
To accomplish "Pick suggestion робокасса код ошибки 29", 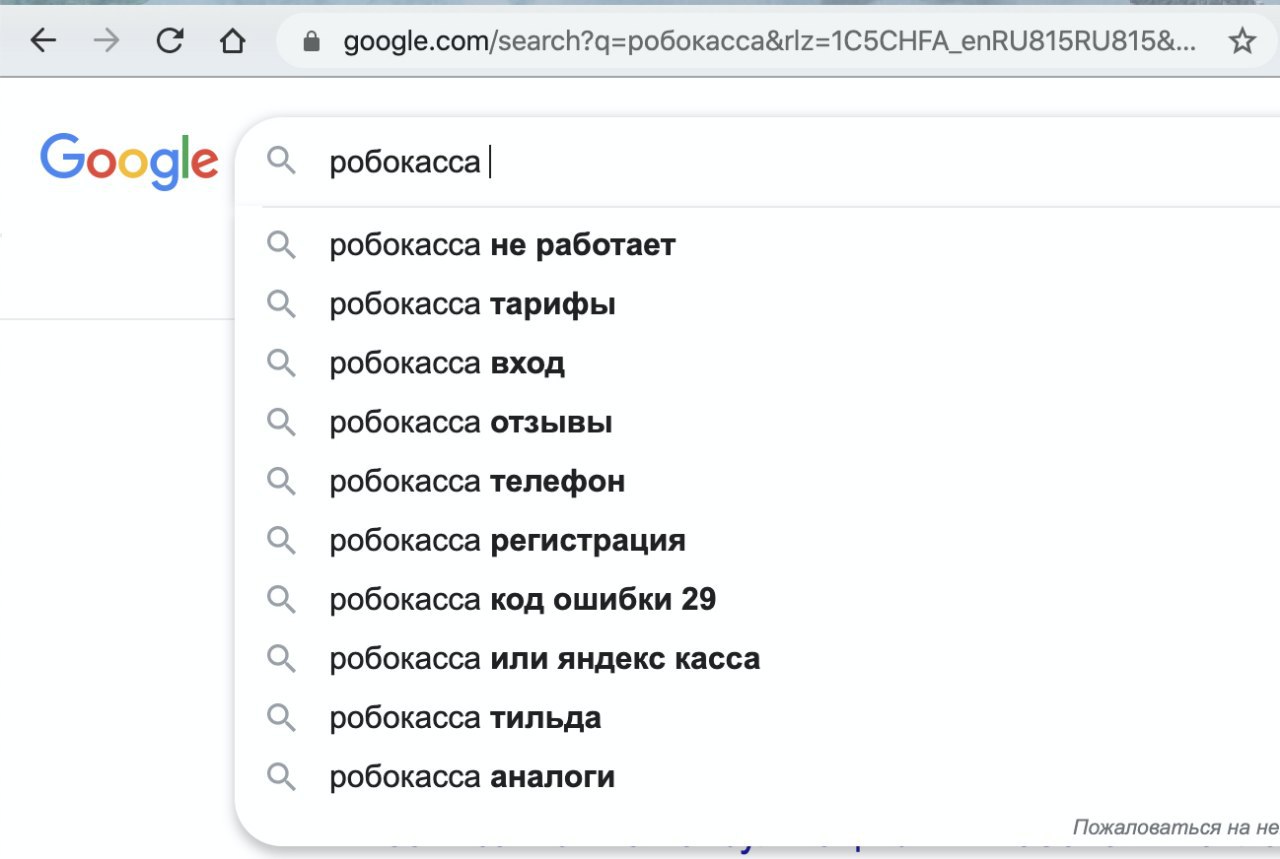I will pyautogui.click(x=757, y=600).
